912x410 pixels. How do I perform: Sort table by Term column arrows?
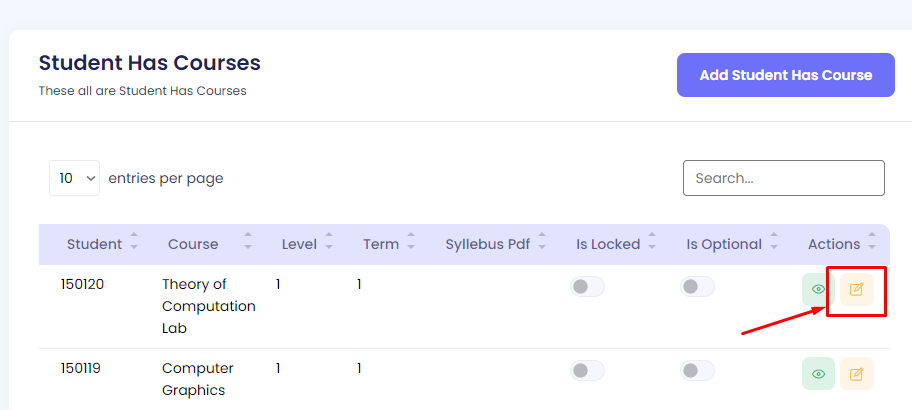[414, 244]
